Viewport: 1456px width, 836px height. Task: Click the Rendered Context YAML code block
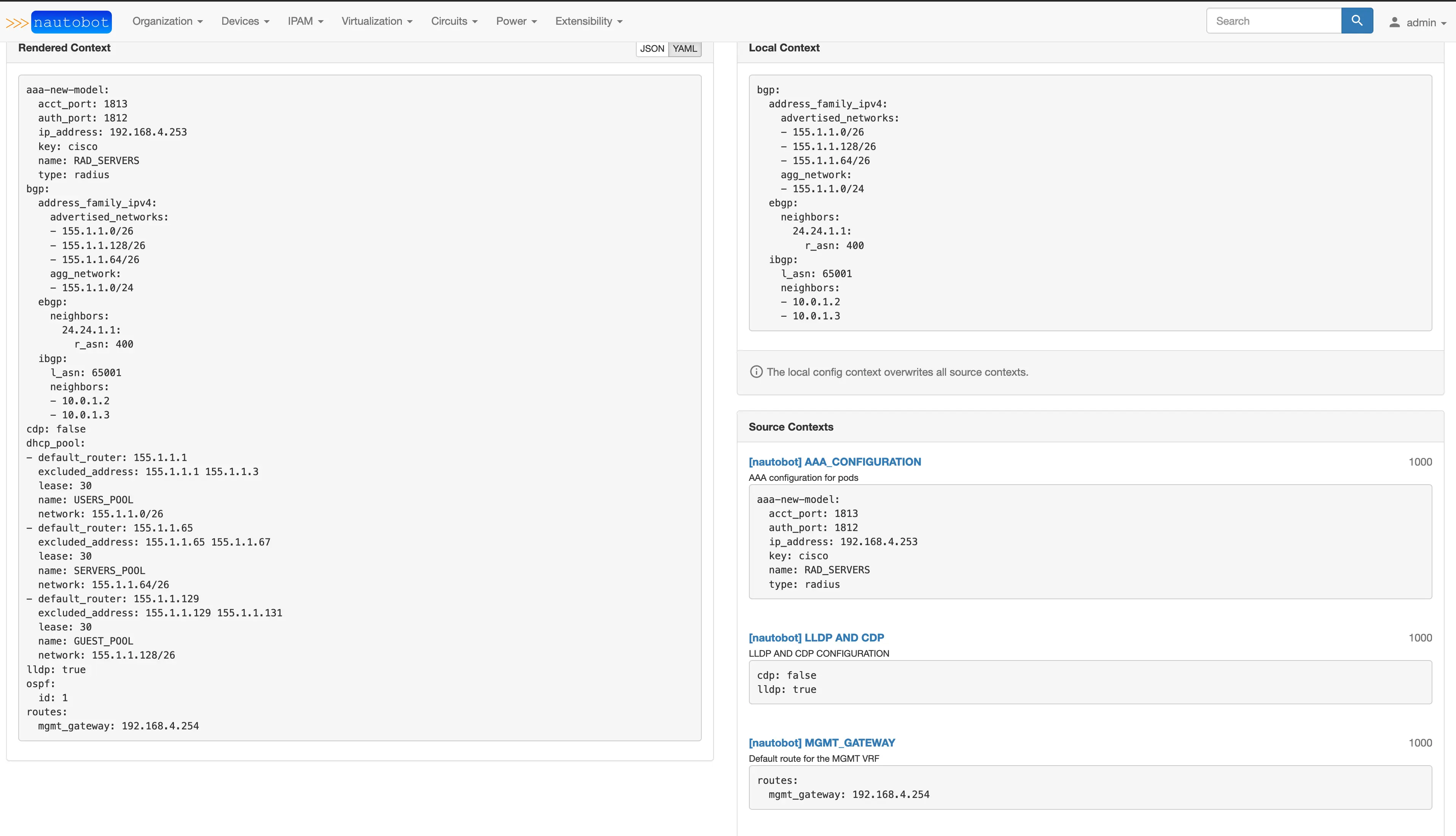(x=359, y=407)
